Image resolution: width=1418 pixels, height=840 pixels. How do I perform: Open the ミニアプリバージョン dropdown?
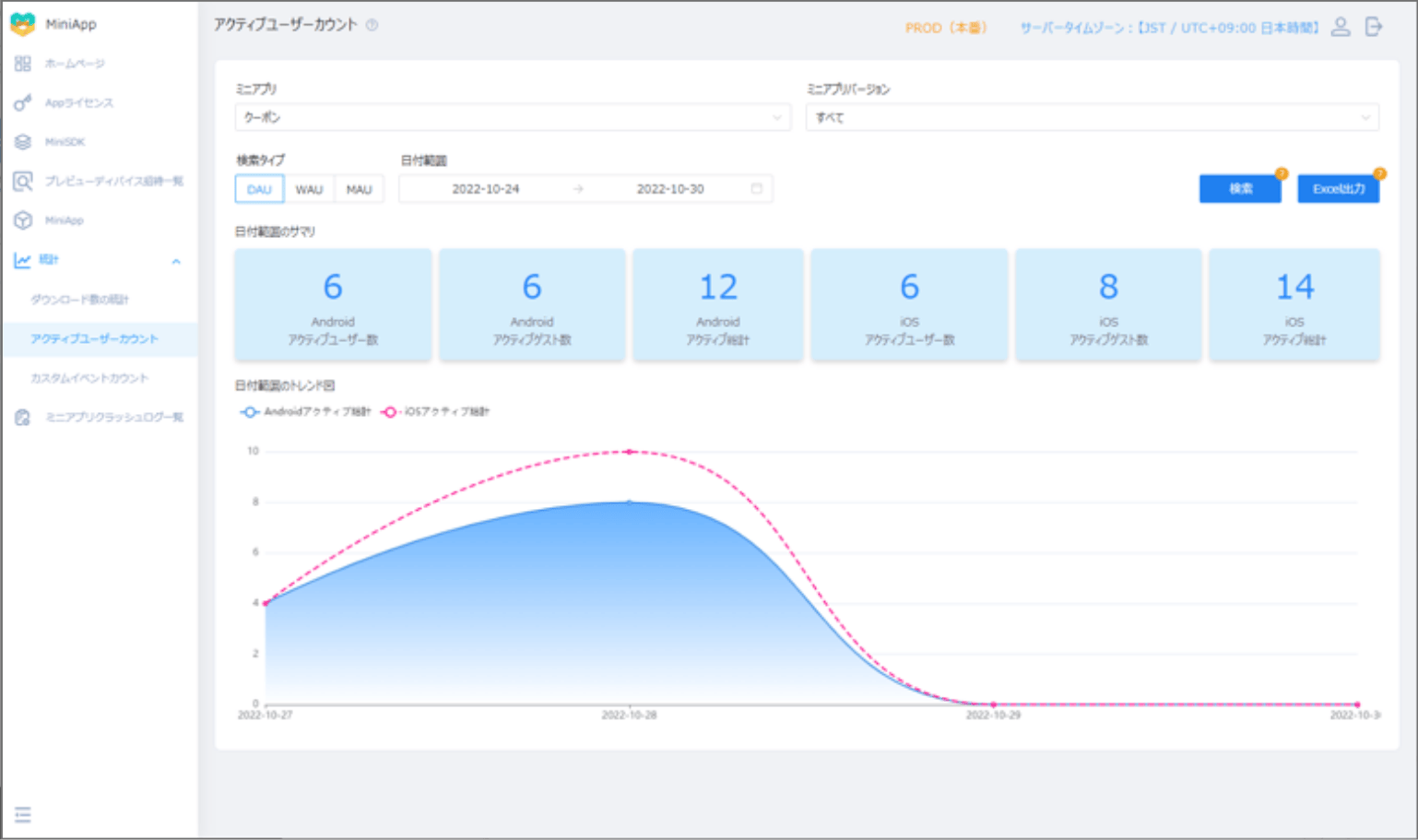pos(1092,117)
